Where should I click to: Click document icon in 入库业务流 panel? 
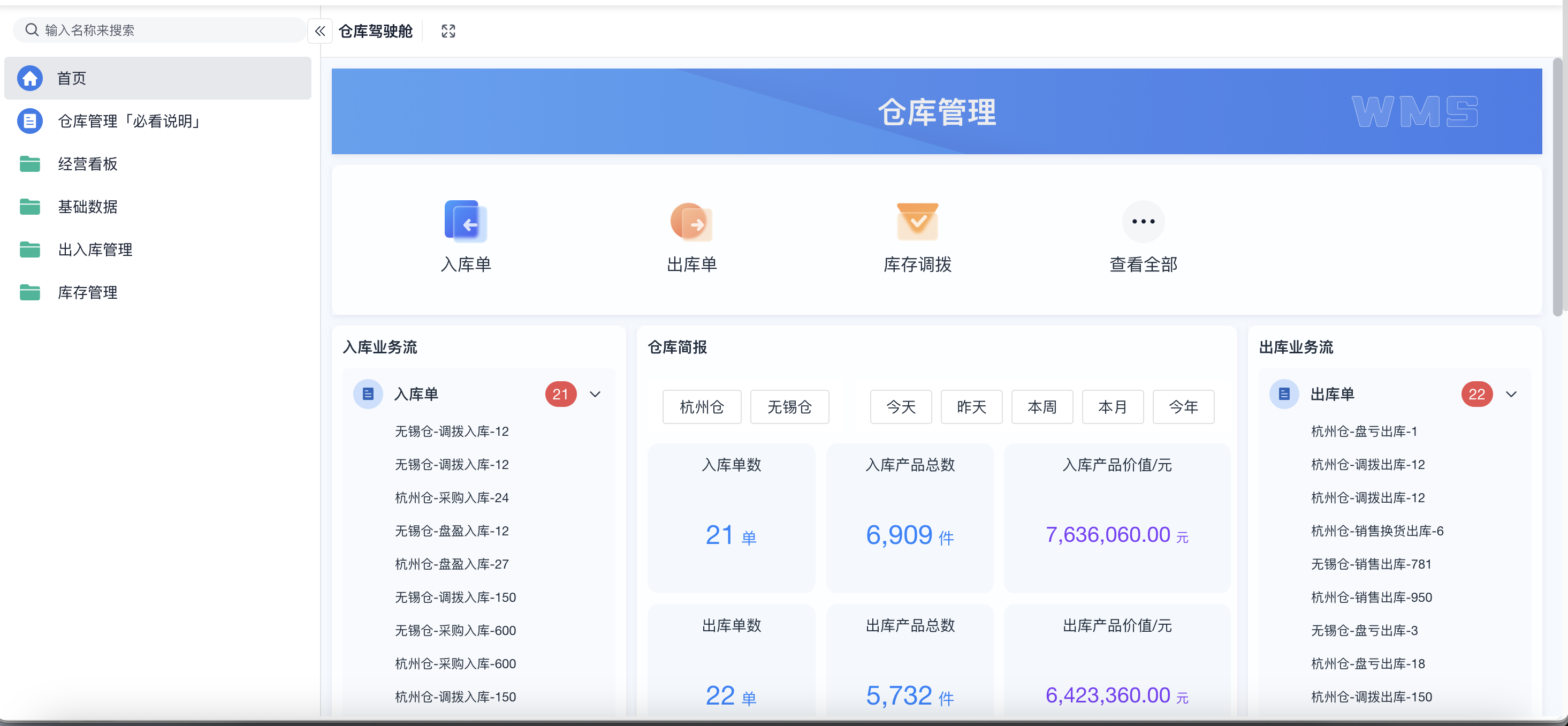[x=368, y=394]
